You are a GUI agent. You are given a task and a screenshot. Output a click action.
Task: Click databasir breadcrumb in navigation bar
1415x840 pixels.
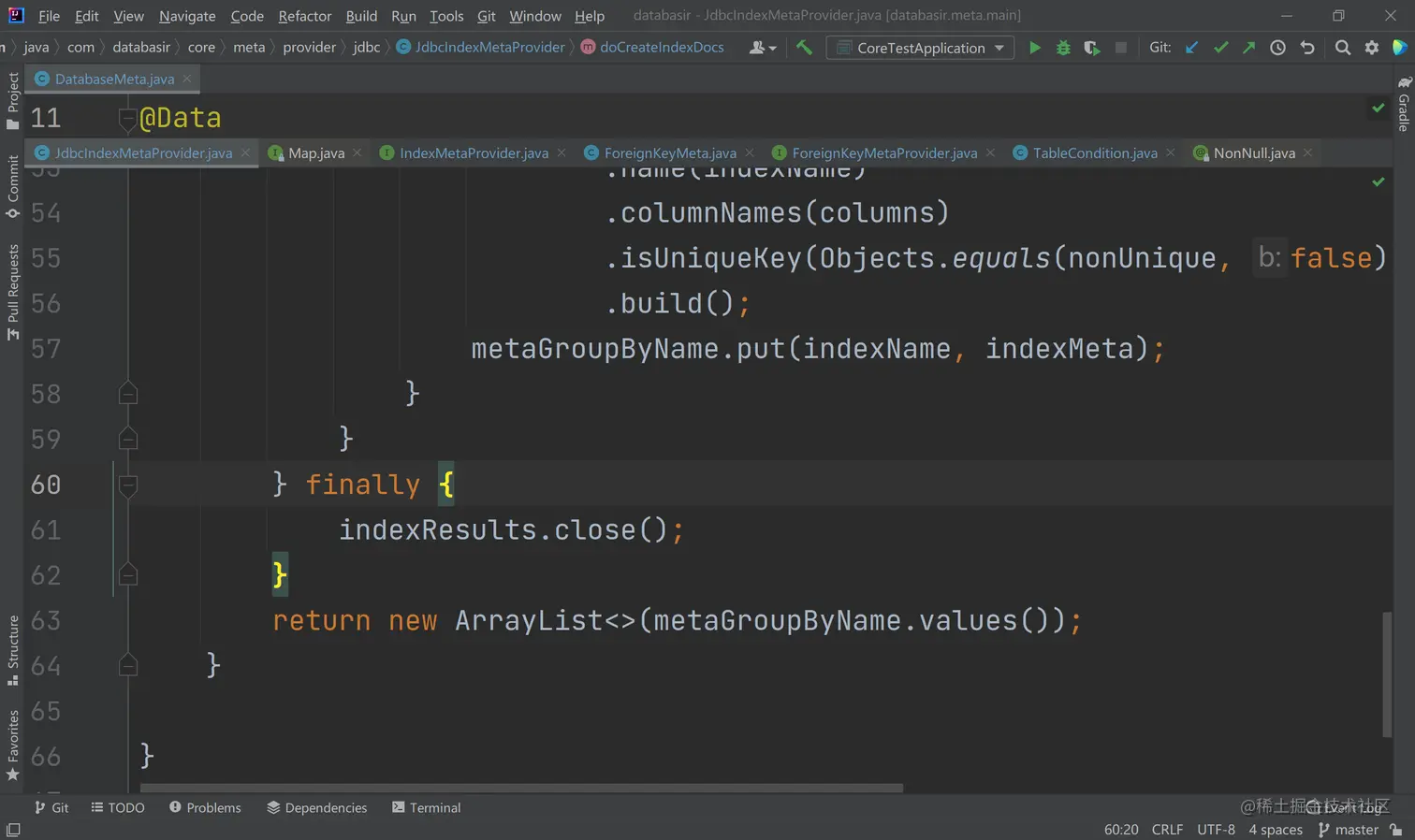(141, 47)
